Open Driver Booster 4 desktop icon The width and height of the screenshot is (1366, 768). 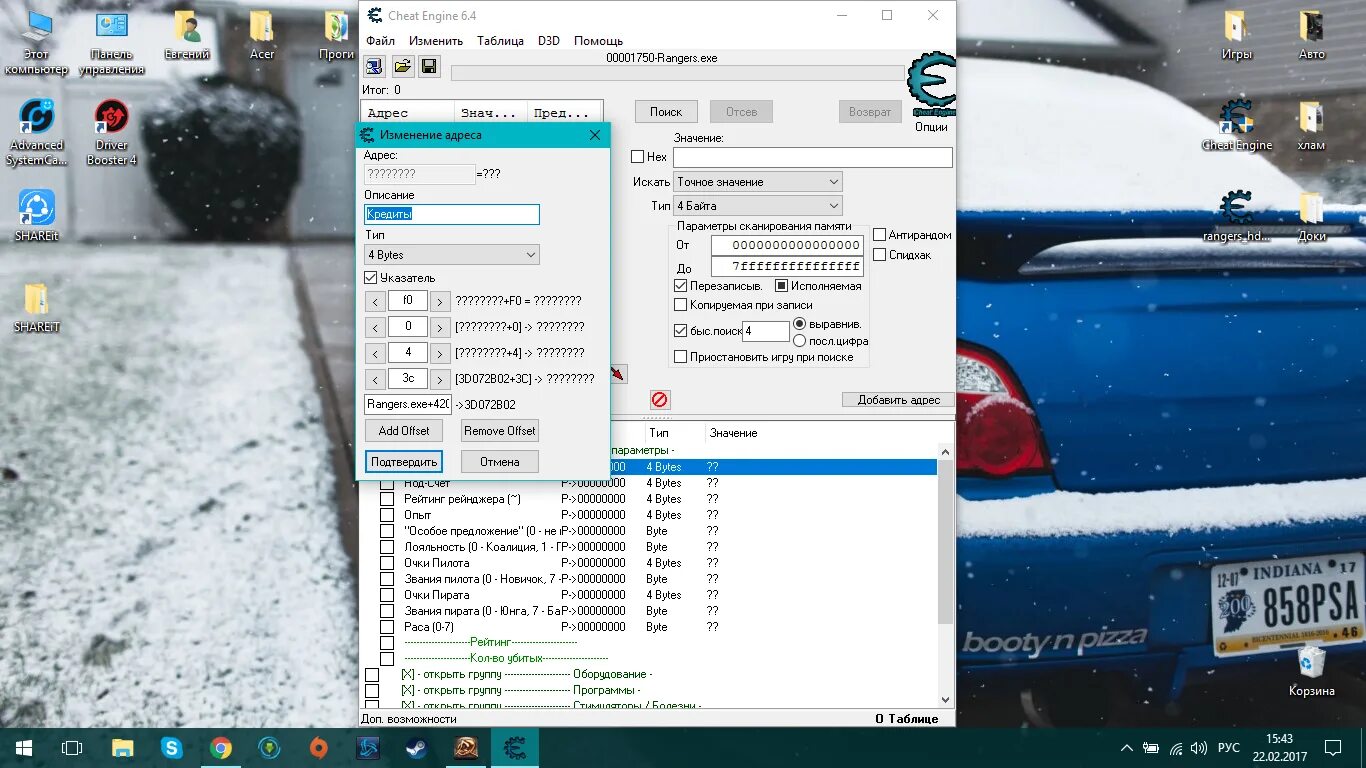pos(112,132)
